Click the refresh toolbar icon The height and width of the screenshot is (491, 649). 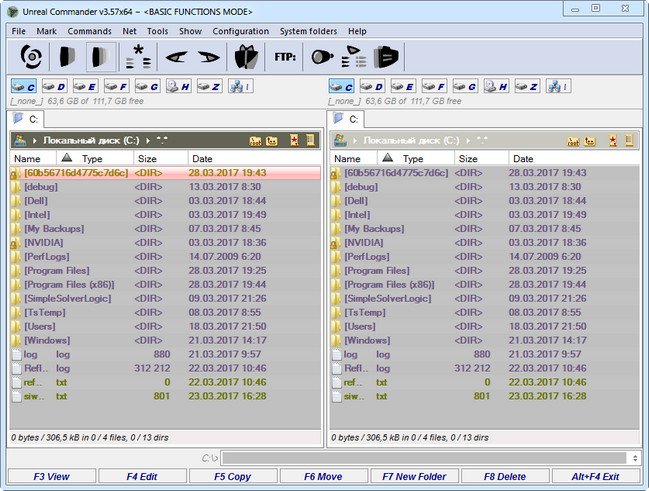click(x=31, y=56)
